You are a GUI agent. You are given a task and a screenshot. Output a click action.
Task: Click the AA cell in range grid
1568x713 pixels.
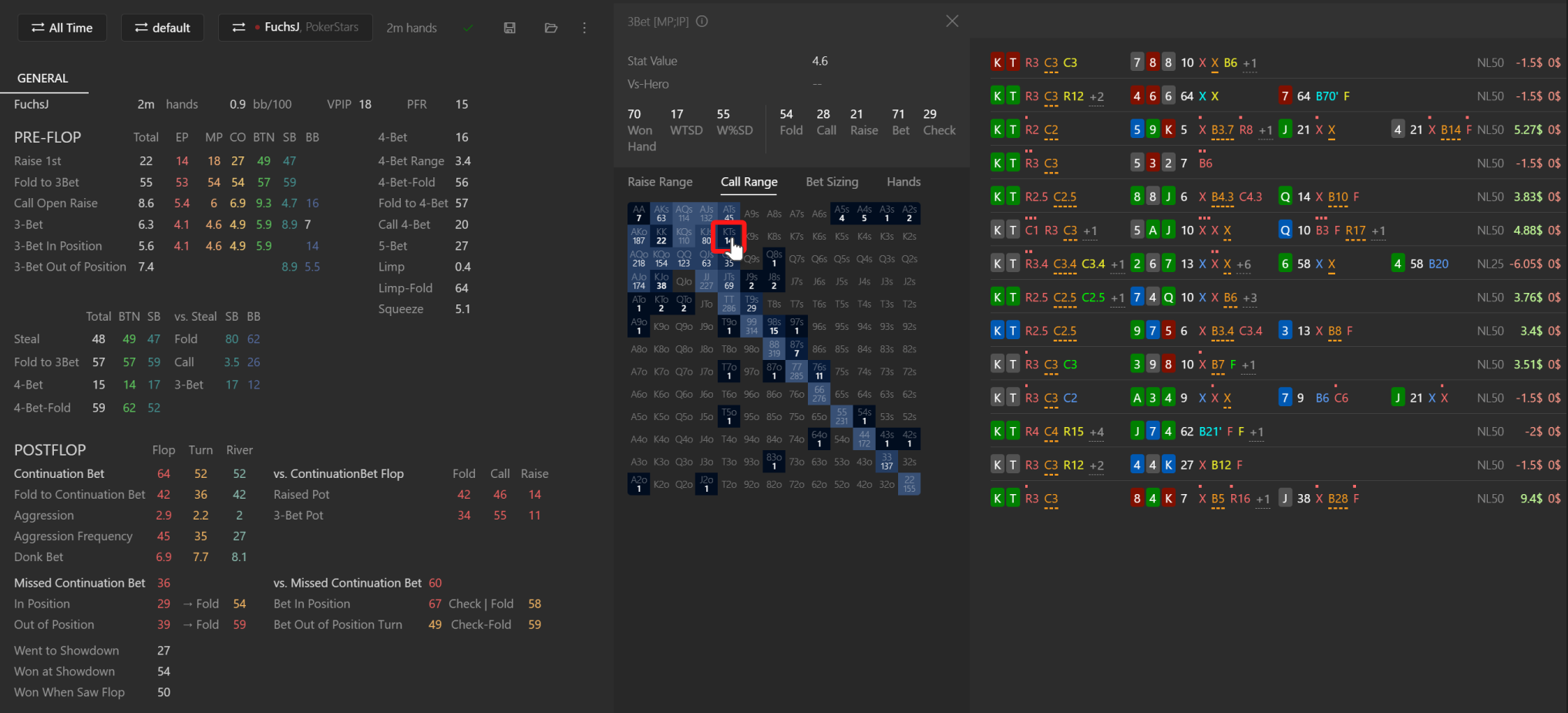pos(638,214)
